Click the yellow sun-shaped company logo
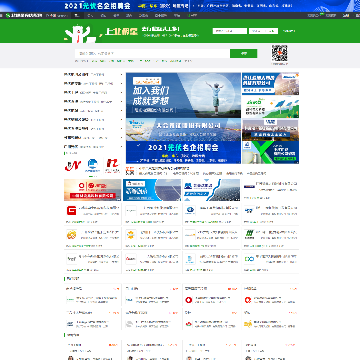The width and height of the screenshot is (360, 360). [131, 235]
